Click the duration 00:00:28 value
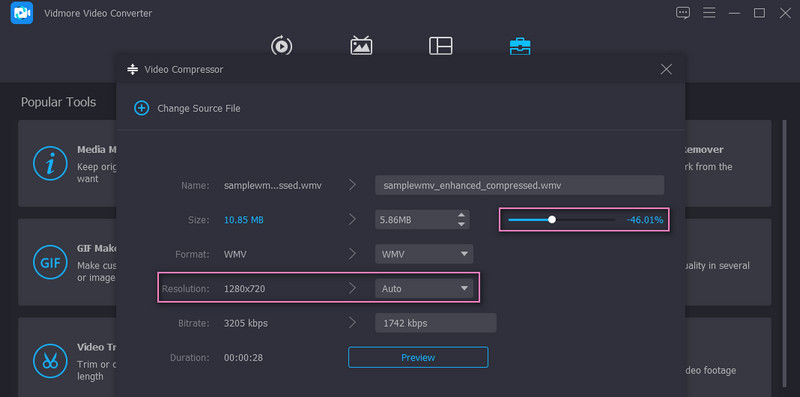The width and height of the screenshot is (800, 397). 243,358
